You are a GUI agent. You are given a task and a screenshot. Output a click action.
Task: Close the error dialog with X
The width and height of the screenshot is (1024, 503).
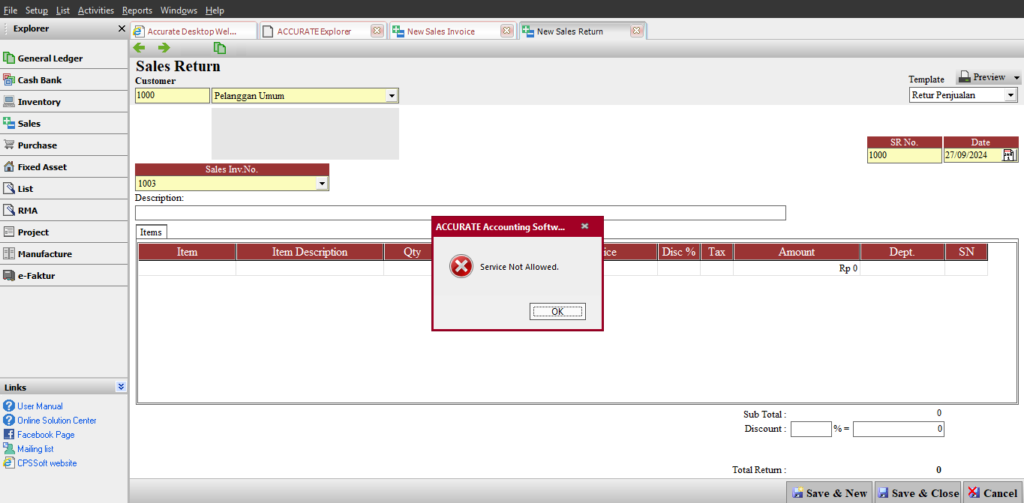584,226
